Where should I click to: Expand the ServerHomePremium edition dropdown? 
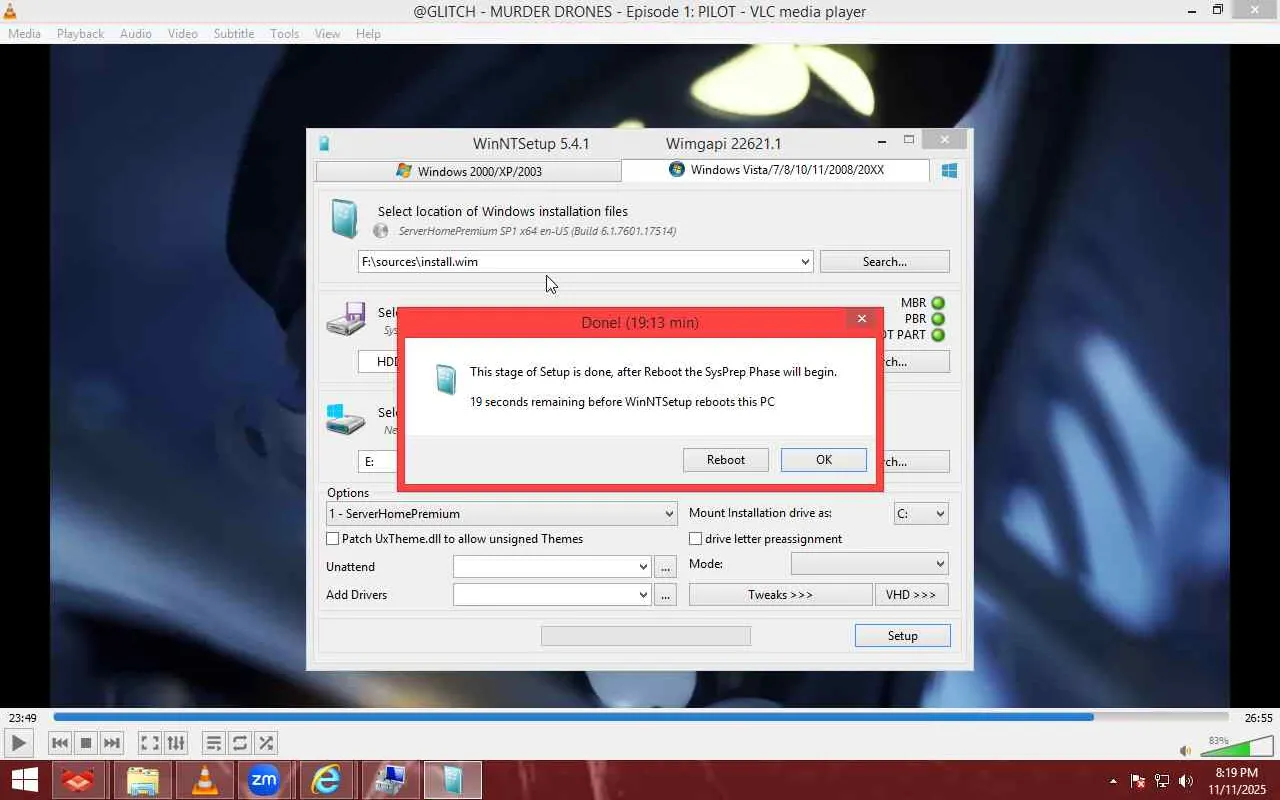coord(670,514)
